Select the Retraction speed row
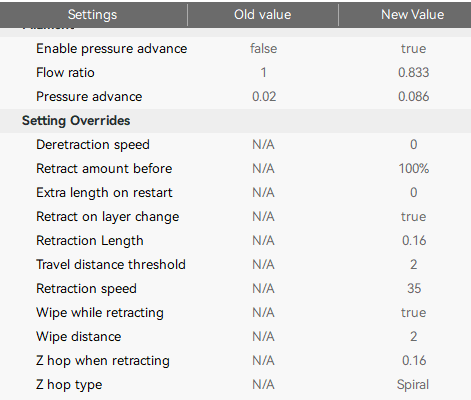This screenshot has height=400, width=471. (235, 289)
